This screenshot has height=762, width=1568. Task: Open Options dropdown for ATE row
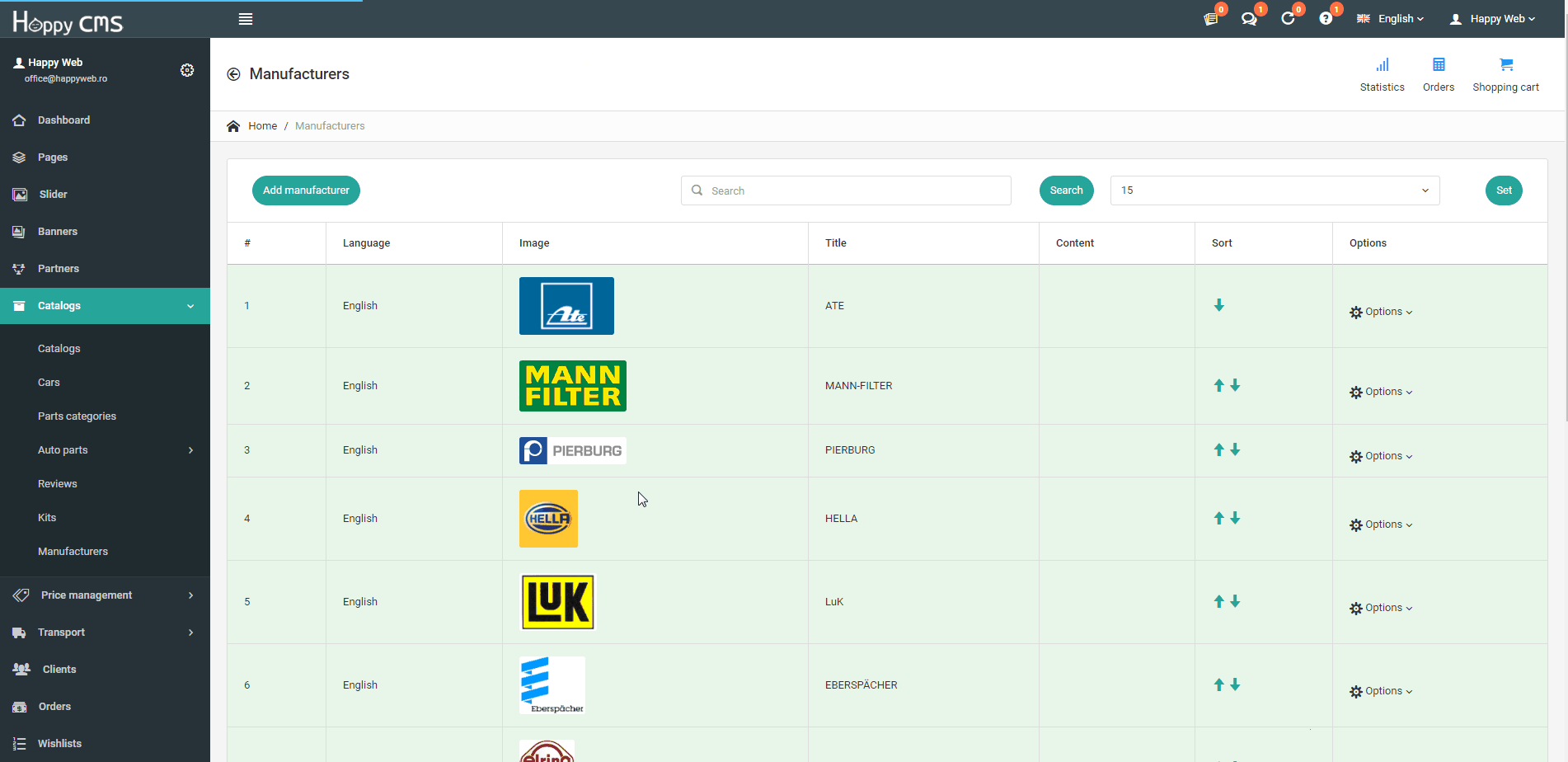point(1381,312)
